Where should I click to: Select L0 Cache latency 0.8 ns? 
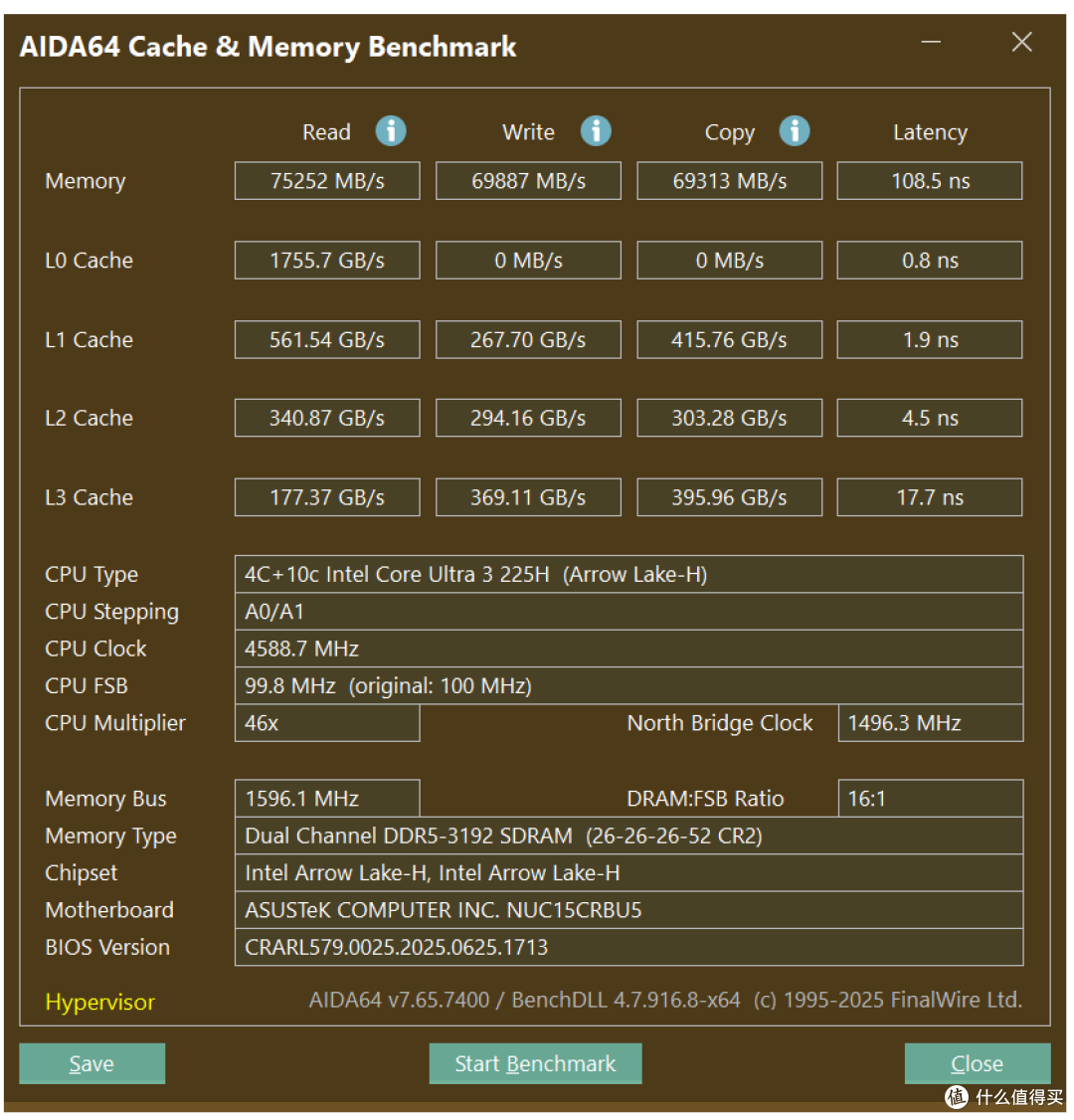[930, 260]
